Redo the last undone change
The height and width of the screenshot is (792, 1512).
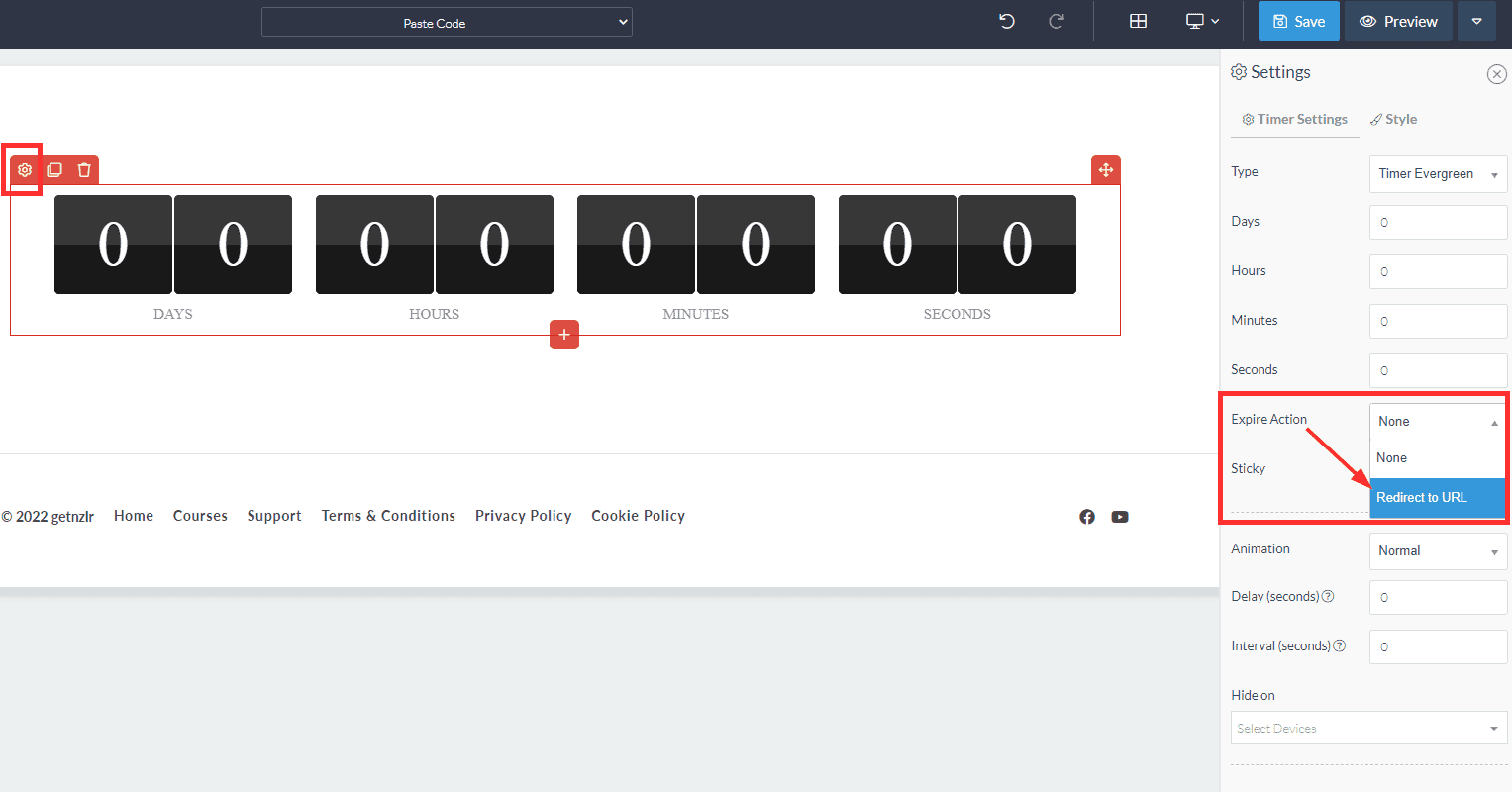pos(1056,20)
